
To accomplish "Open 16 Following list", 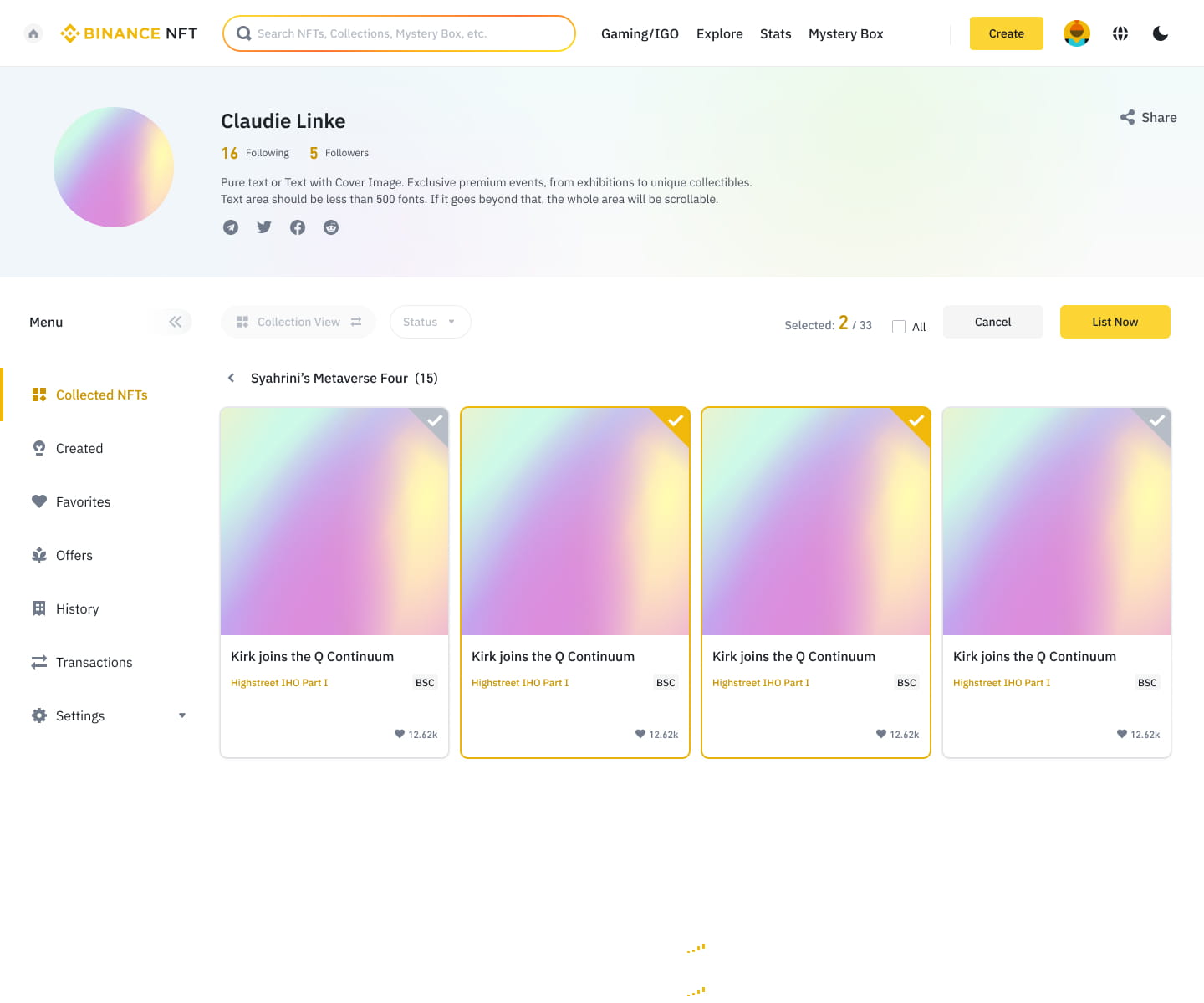I will (x=255, y=153).
